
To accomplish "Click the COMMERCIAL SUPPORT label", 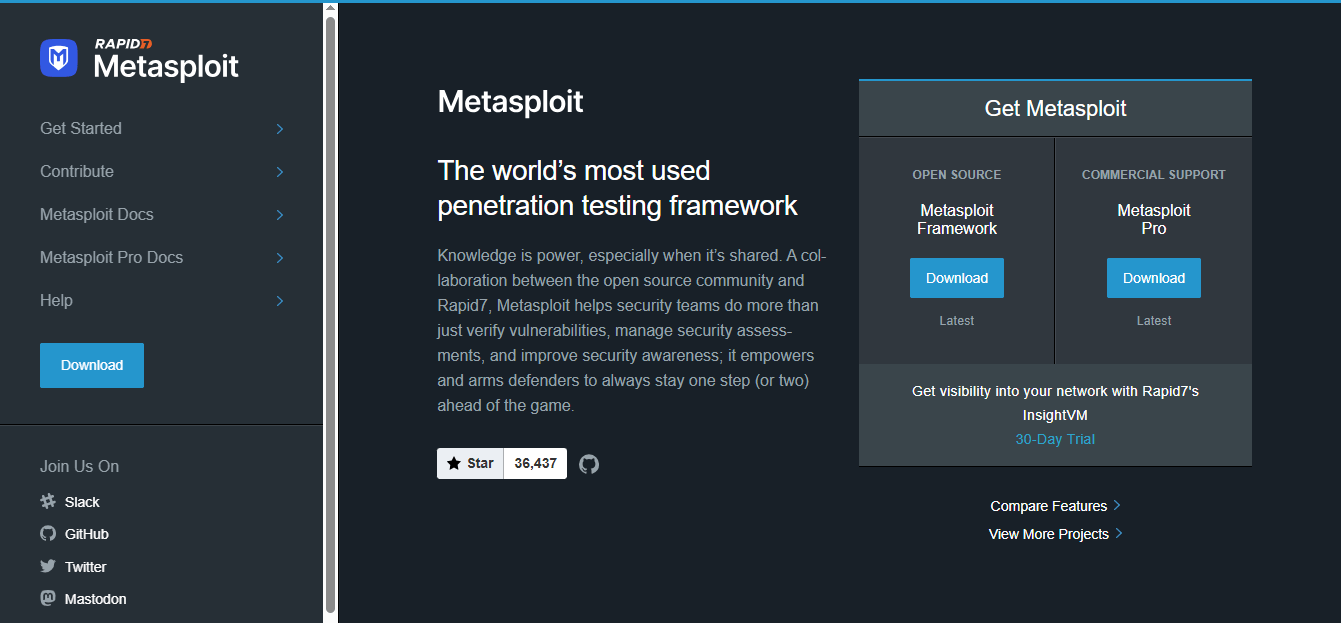I will 1154,174.
